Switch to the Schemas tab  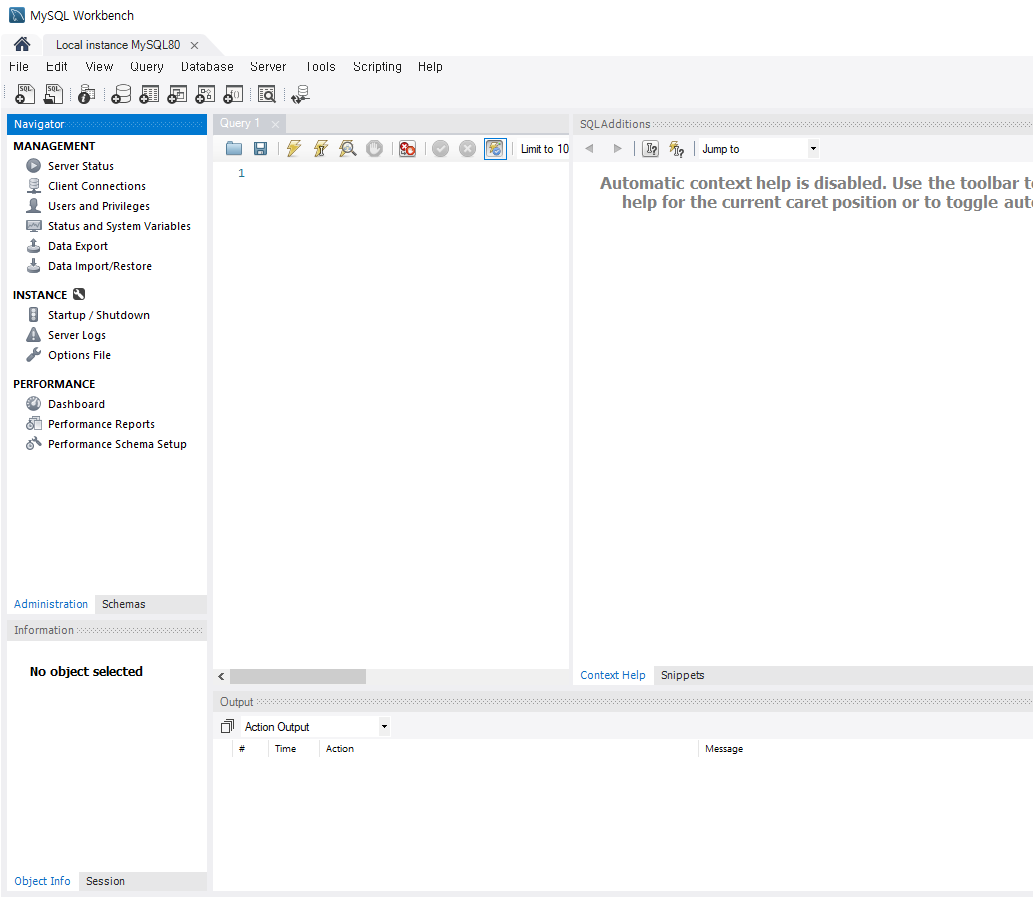[124, 604]
